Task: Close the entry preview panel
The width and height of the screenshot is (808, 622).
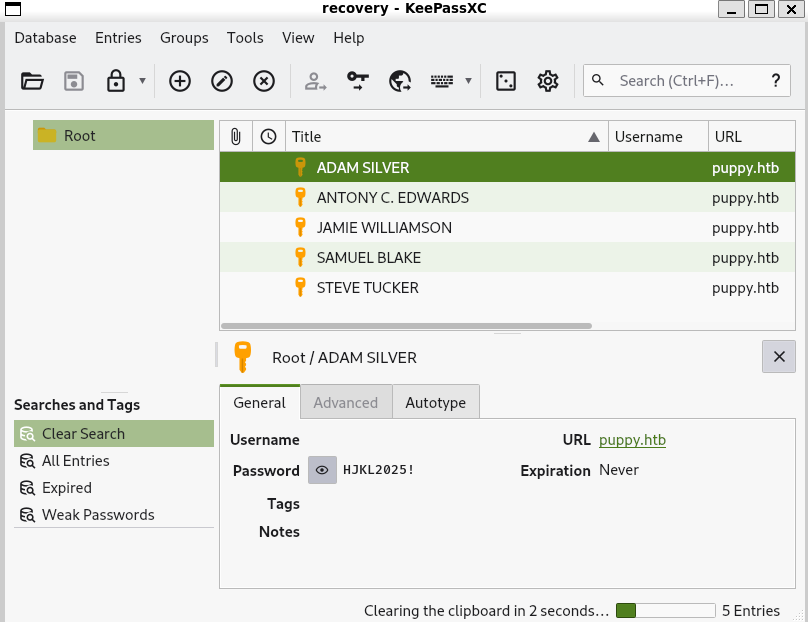Action: pyautogui.click(x=779, y=357)
